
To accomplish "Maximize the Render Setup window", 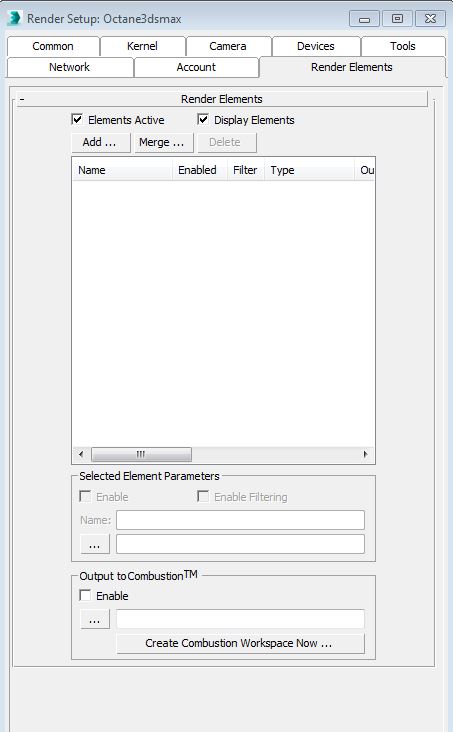I will pyautogui.click(x=397, y=19).
